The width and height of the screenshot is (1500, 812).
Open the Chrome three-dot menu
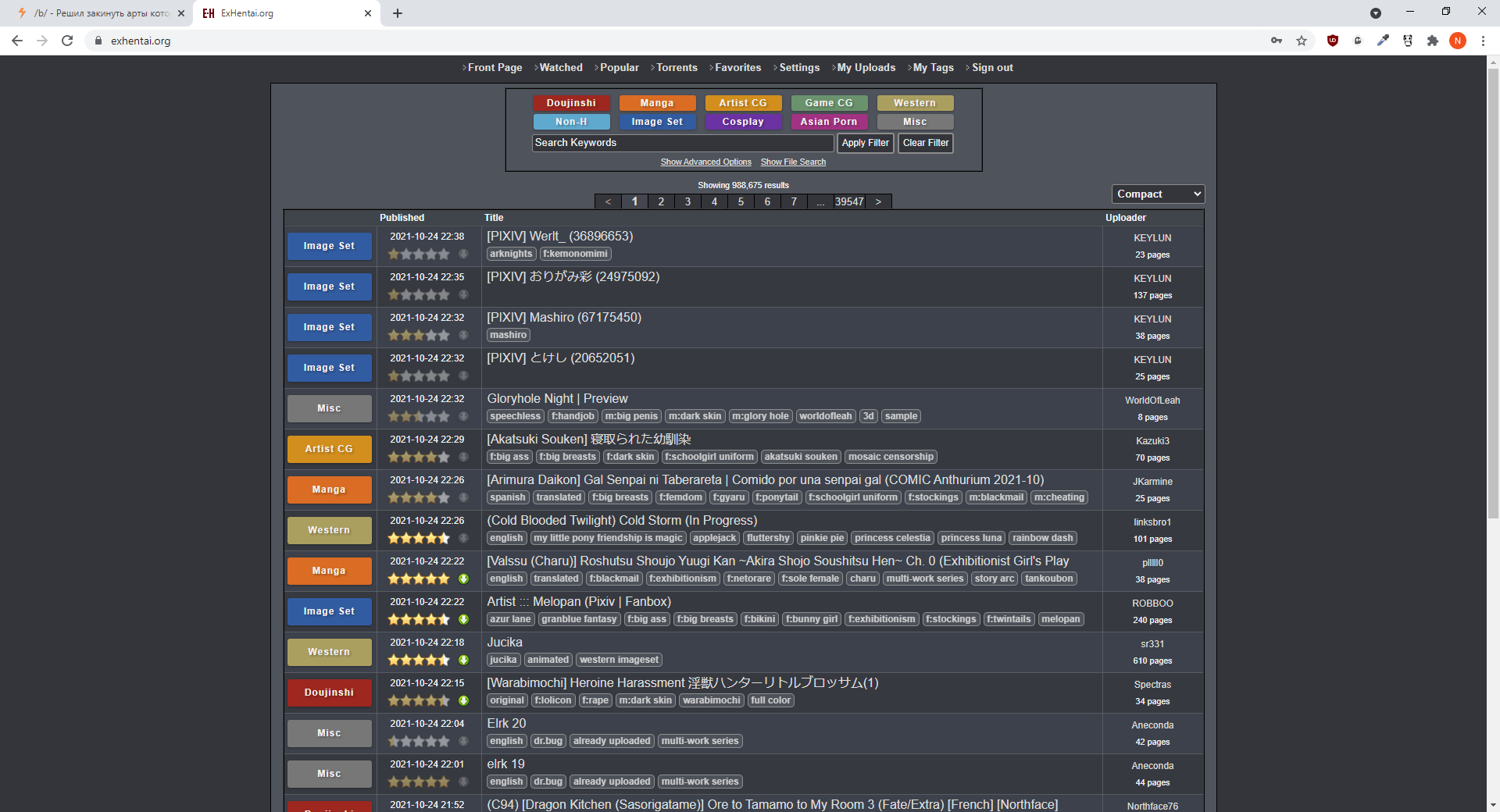coord(1483,41)
